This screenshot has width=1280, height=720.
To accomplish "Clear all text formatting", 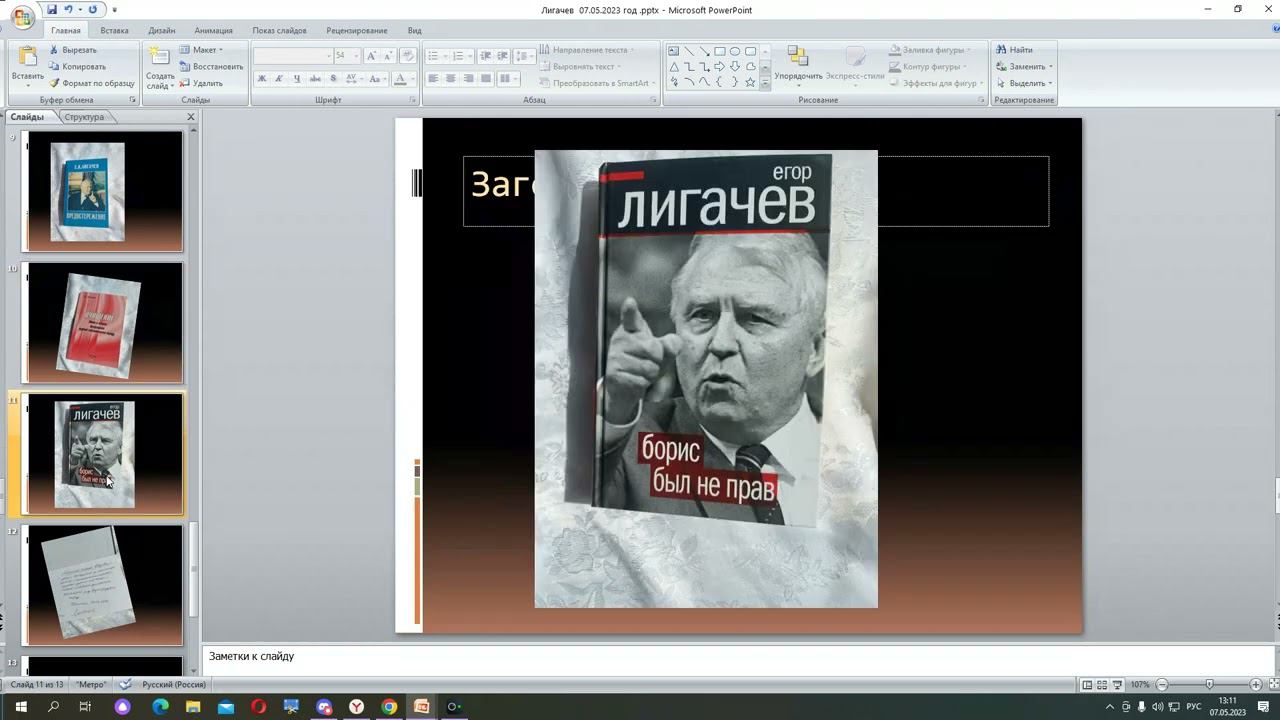I will 407,56.
